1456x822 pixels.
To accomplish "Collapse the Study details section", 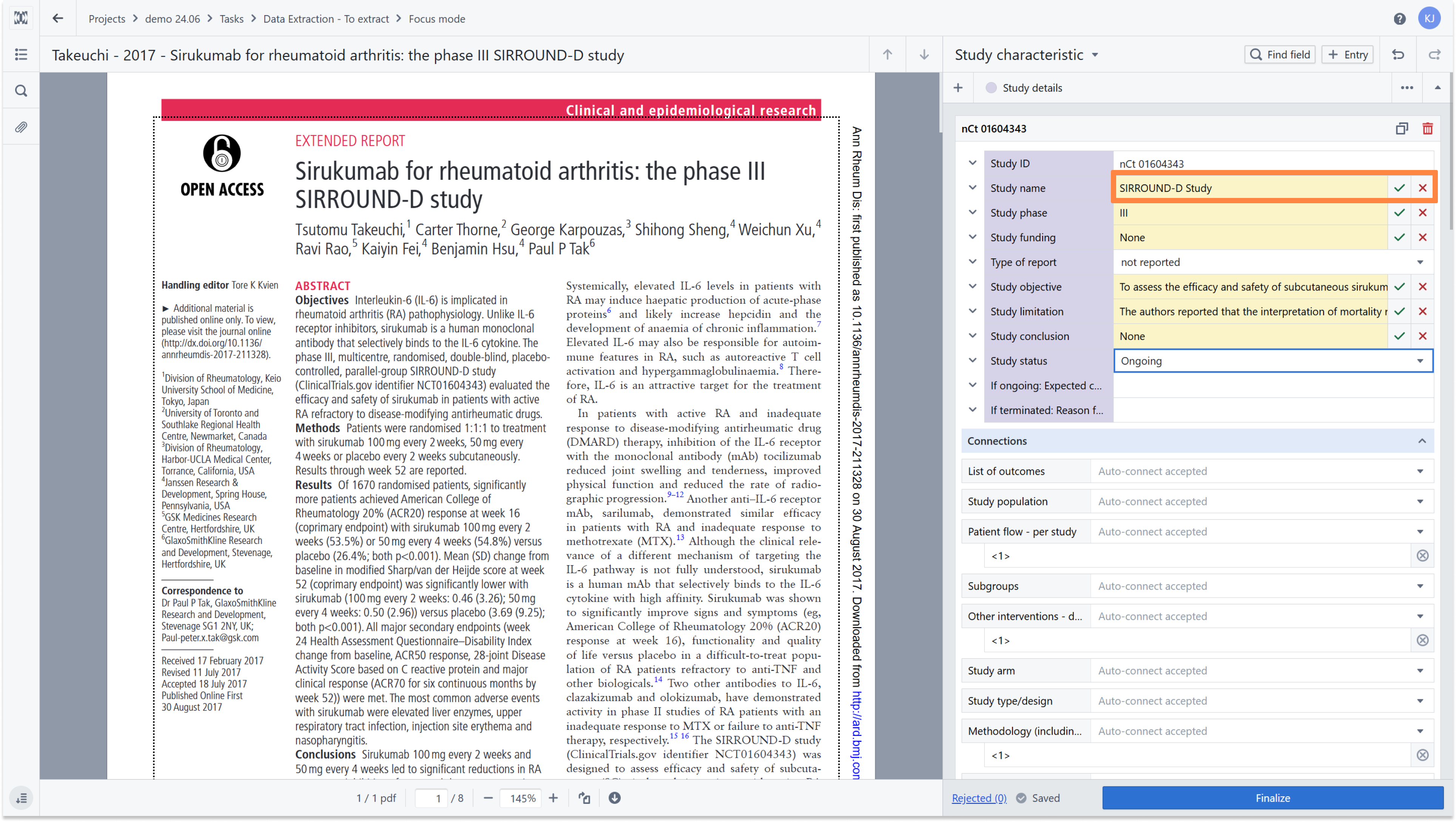I will [x=1437, y=88].
